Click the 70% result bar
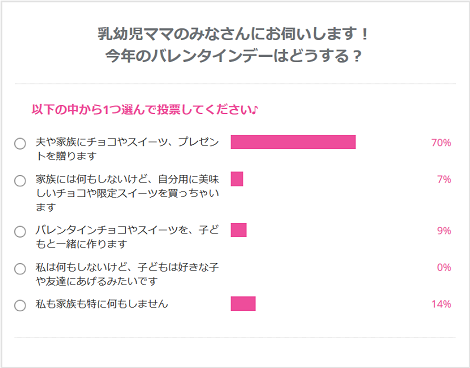 (293, 142)
